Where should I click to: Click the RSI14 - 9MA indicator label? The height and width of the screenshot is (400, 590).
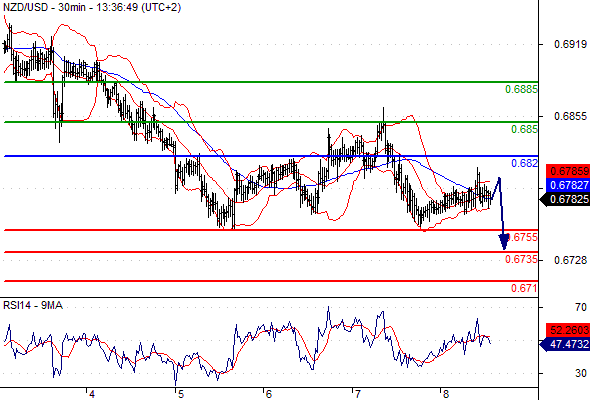click(33, 305)
